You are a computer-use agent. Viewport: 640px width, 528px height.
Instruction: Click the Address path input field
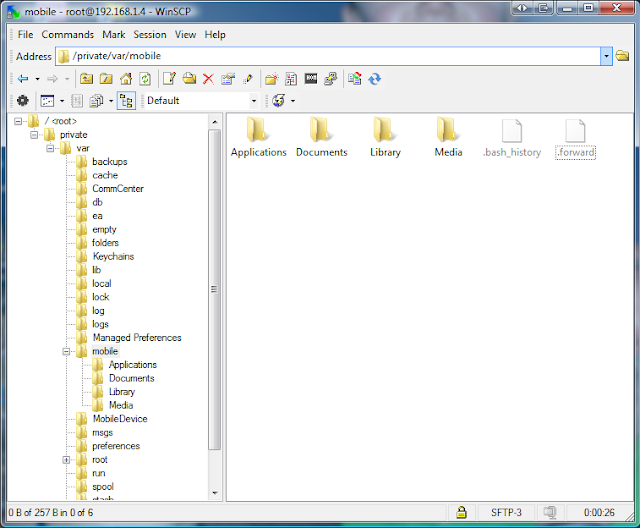tap(328, 56)
